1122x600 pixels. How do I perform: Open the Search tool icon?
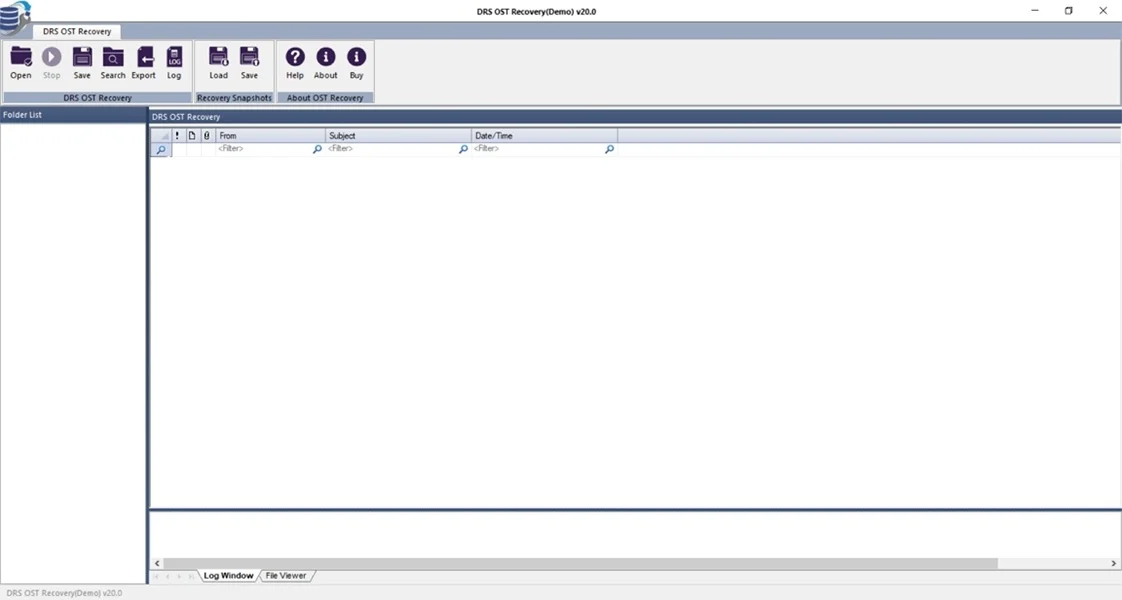pos(113,62)
